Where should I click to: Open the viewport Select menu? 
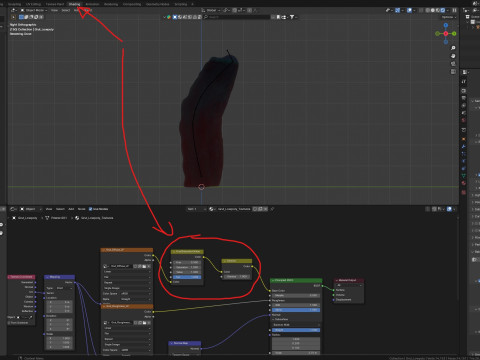point(66,10)
